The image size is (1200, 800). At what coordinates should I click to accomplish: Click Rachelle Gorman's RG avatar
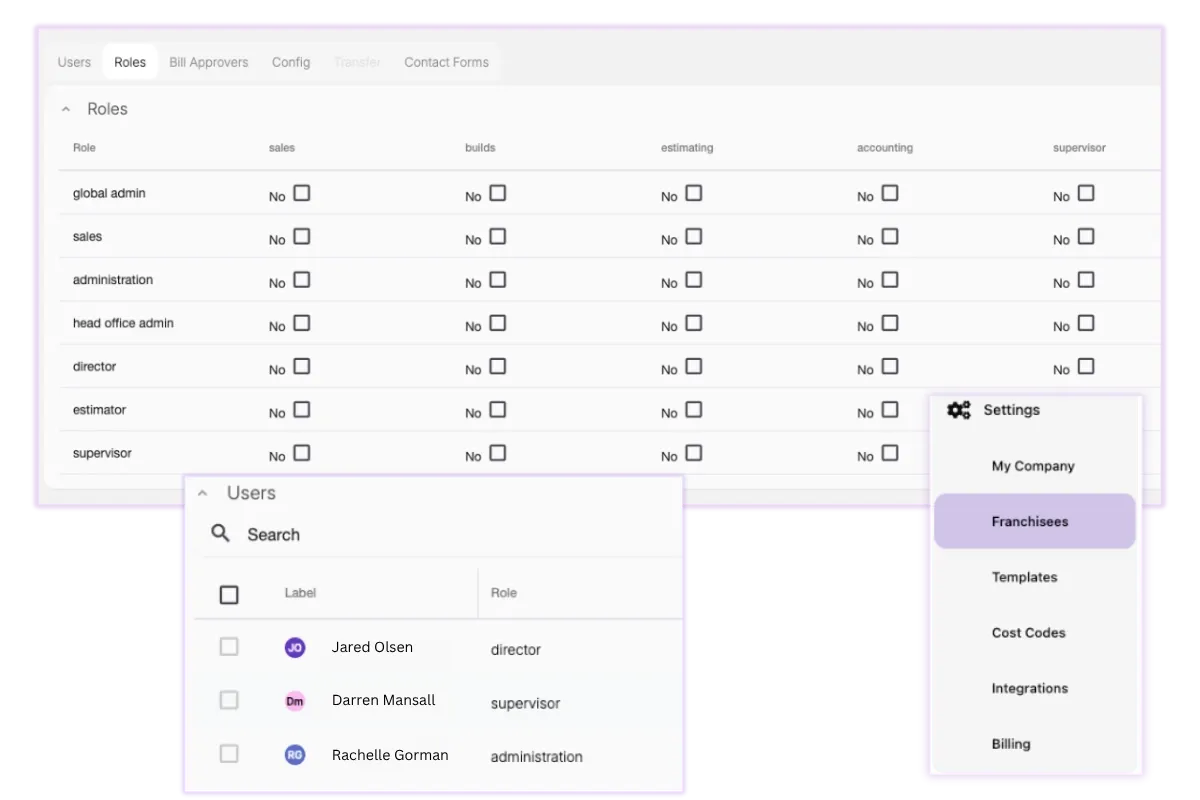click(295, 755)
